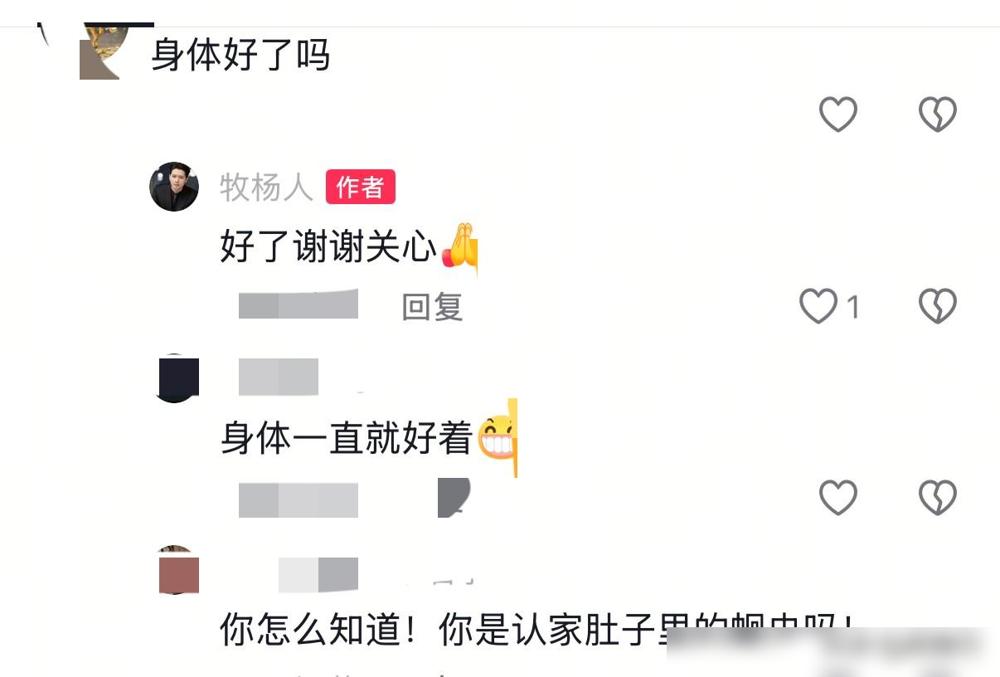Tap the comment text 身体好了吗
Screen dimensions: 1000x677
tap(240, 55)
